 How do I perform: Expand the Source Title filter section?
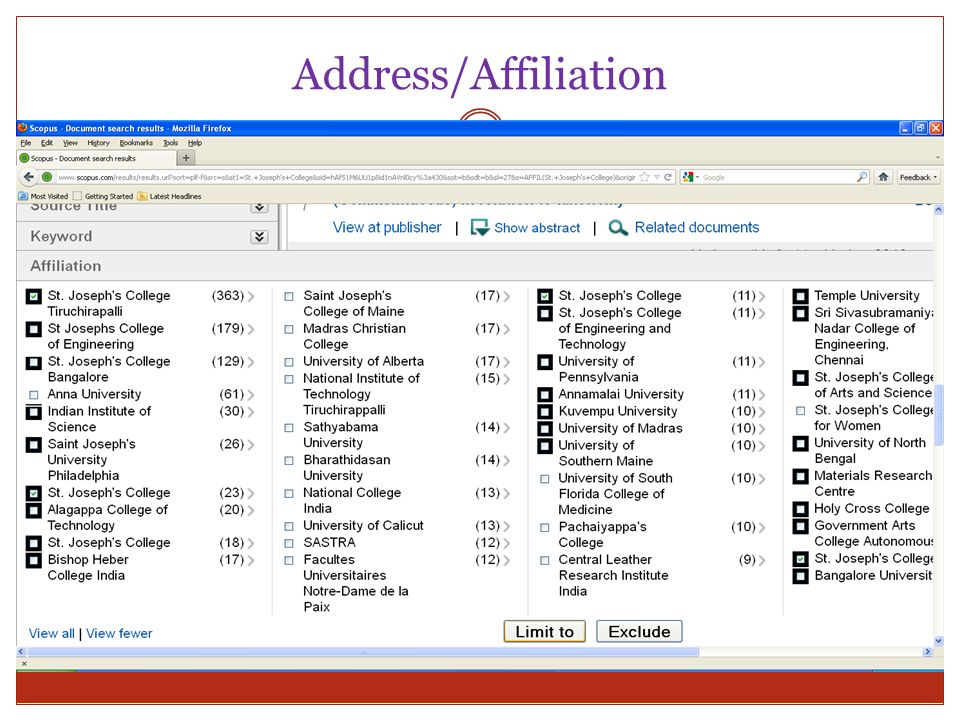pyautogui.click(x=260, y=208)
